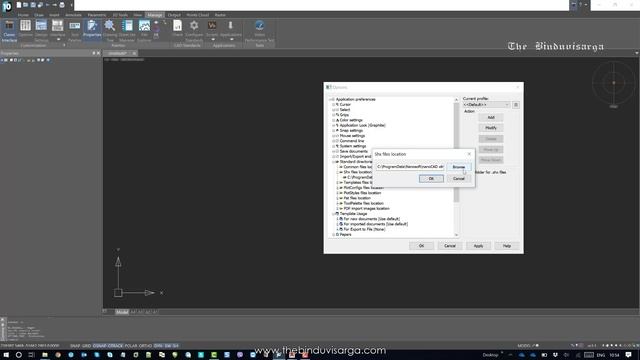This screenshot has width=640, height=360.
Task: Expand the Color settings tree node
Action: coord(333,120)
